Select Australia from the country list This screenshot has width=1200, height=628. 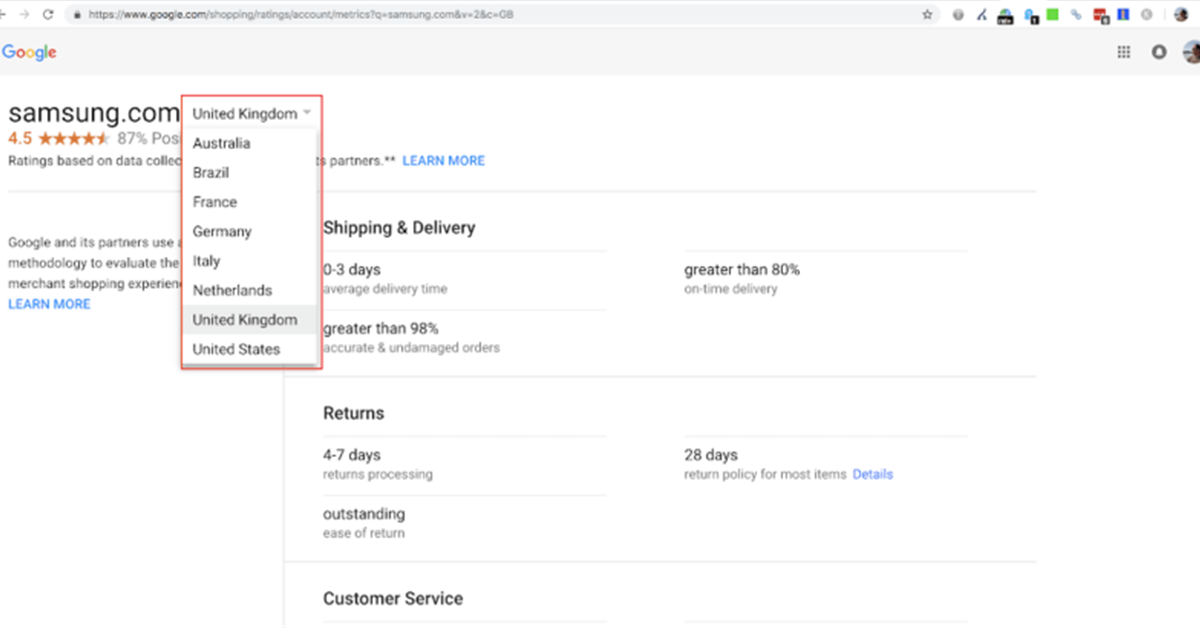point(222,143)
